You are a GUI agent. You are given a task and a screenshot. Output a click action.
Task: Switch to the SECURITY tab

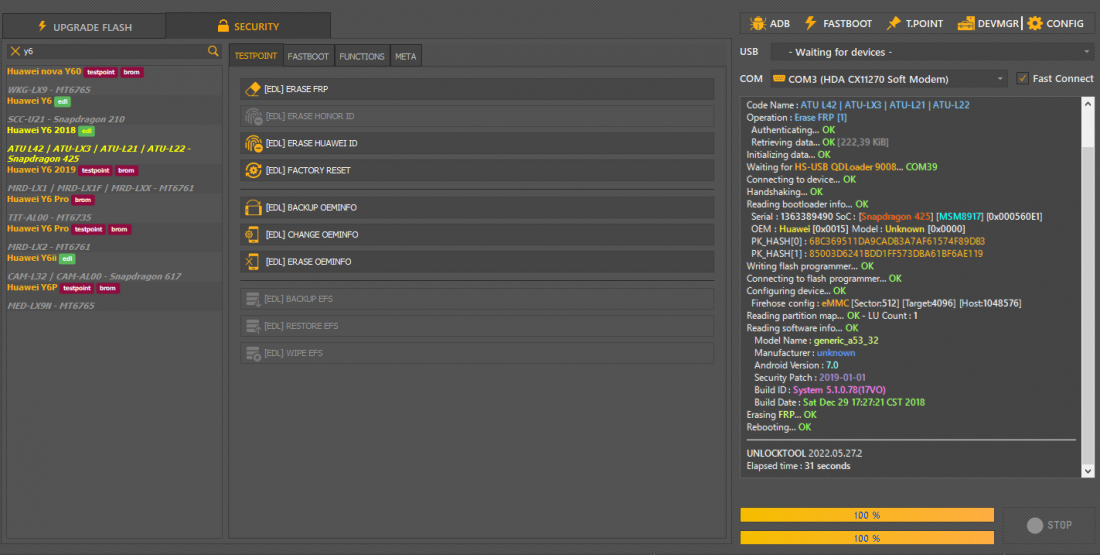pos(248,26)
